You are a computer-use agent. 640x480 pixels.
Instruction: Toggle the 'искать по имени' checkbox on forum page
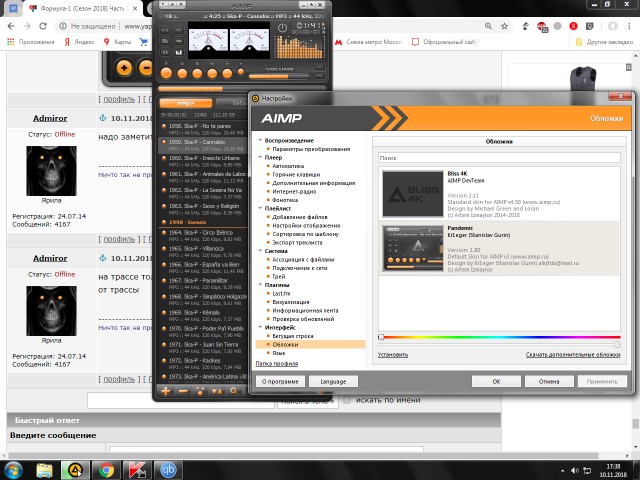347,400
